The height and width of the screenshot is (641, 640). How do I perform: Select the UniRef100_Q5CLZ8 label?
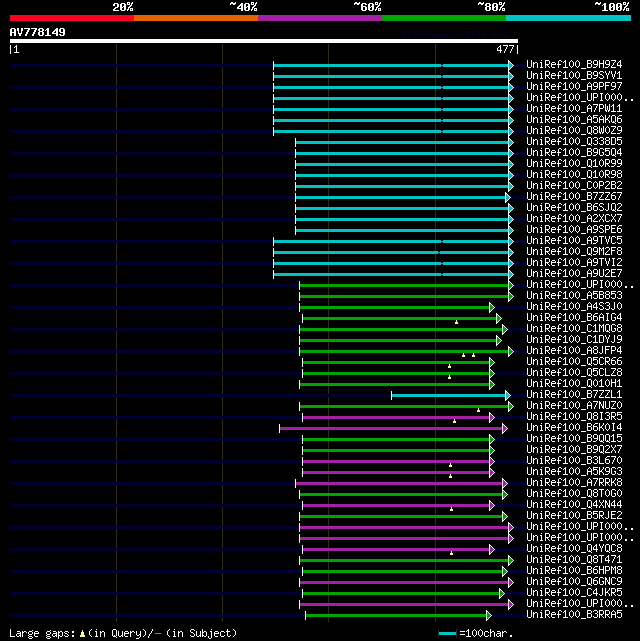point(574,373)
